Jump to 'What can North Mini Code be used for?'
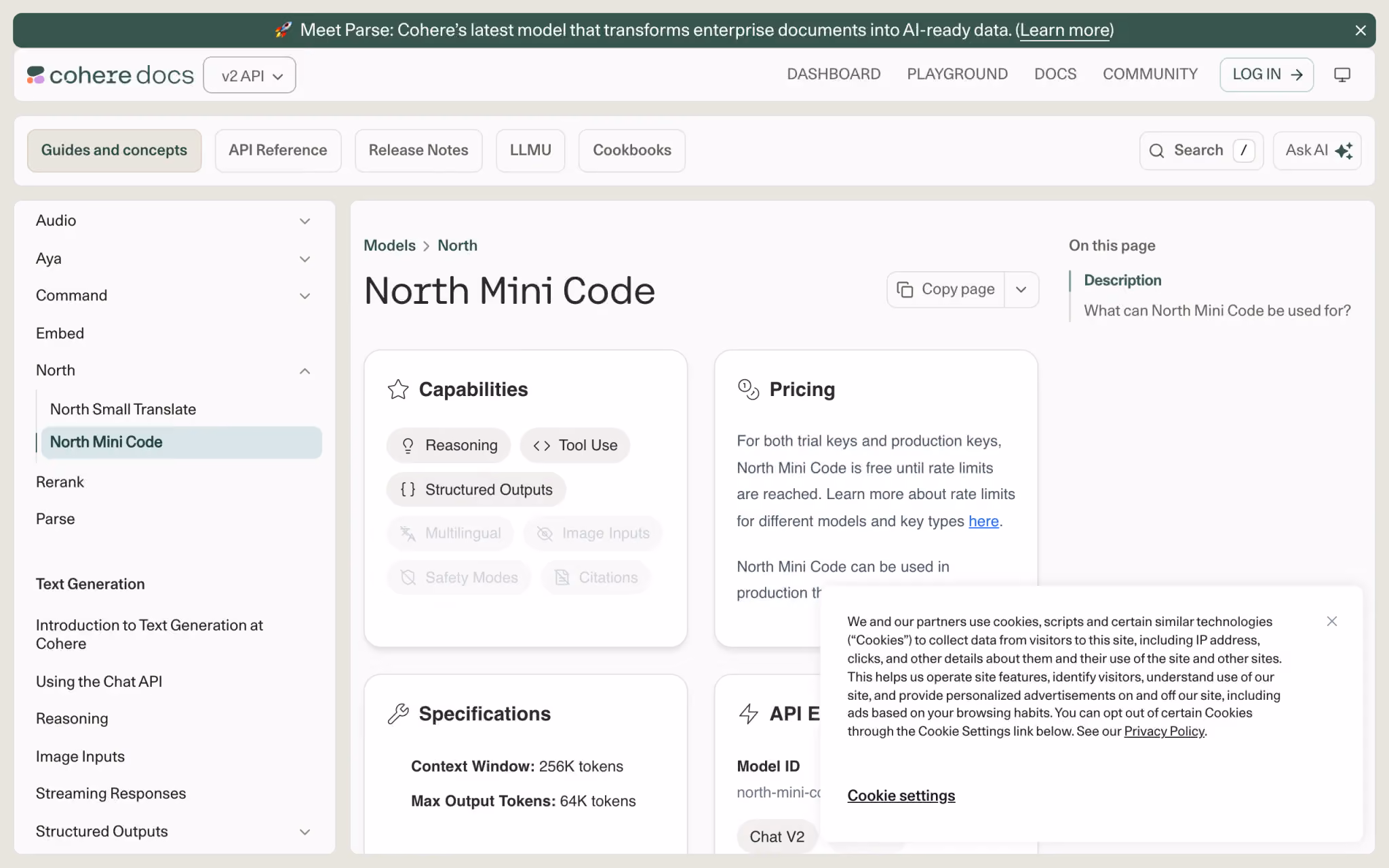The image size is (1389, 868). [1217, 311]
